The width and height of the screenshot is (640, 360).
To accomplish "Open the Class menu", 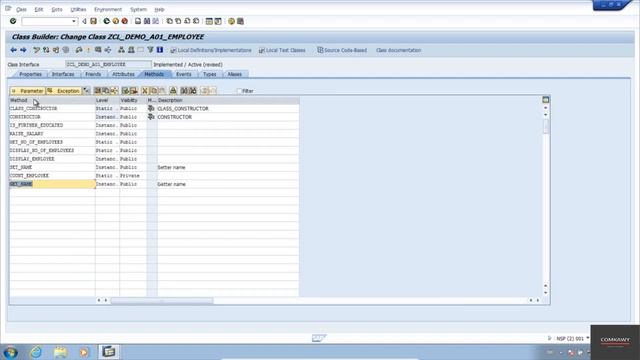I will pyautogui.click(x=21, y=9).
